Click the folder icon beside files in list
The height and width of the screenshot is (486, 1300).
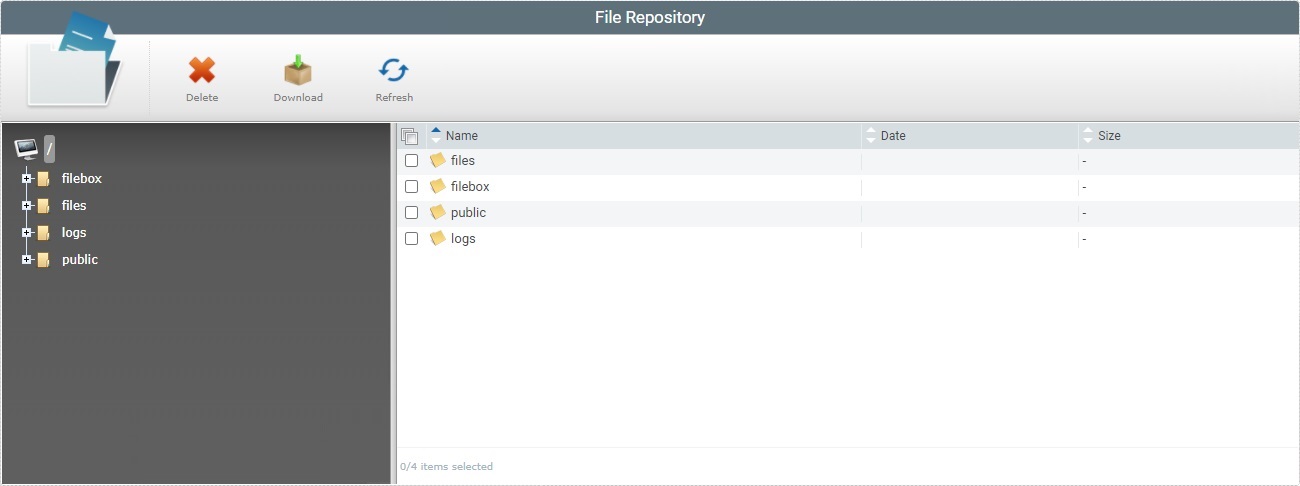[437, 160]
